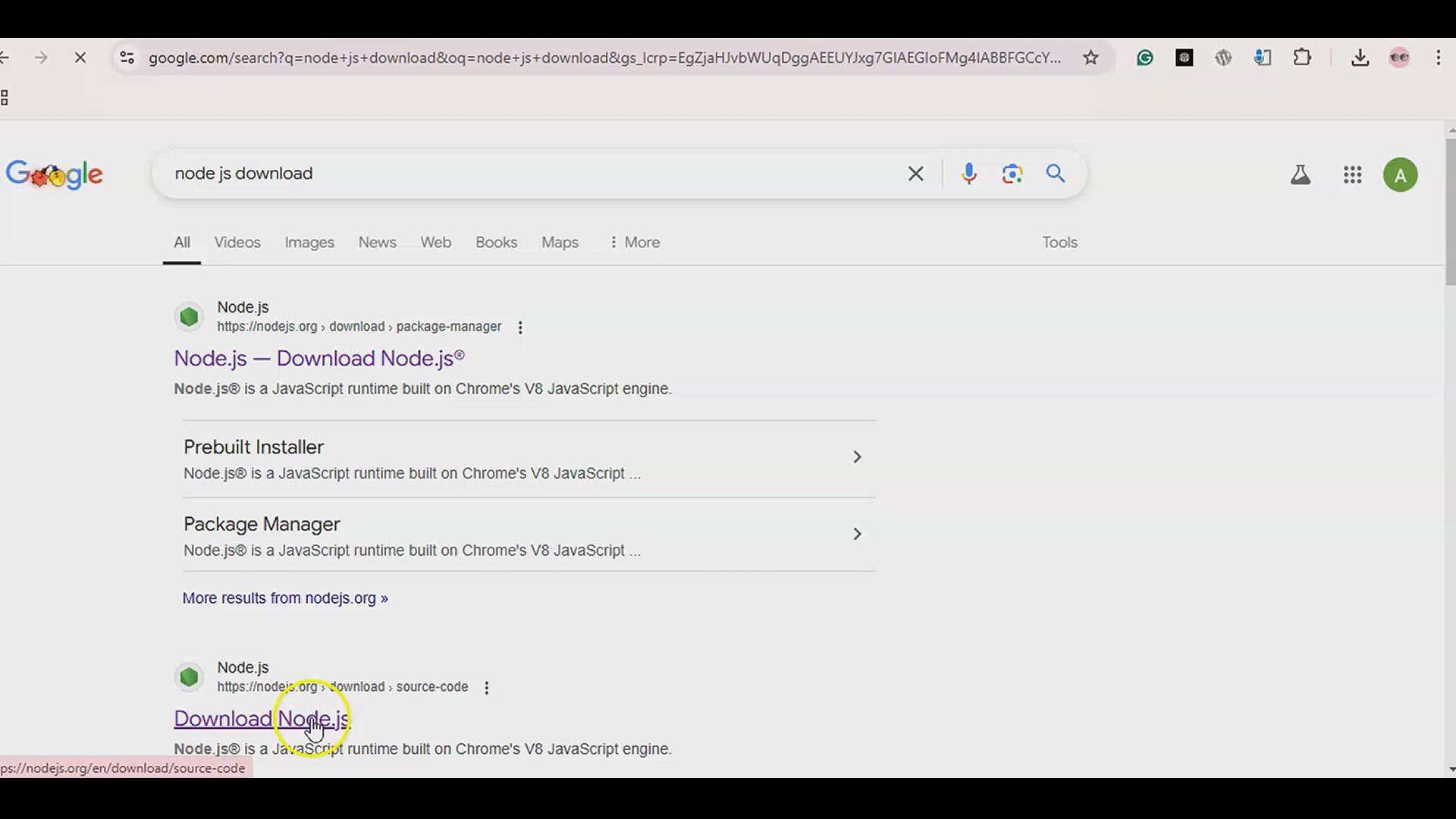Open Google account avatar A
This screenshot has height=819, width=1456.
tap(1401, 175)
